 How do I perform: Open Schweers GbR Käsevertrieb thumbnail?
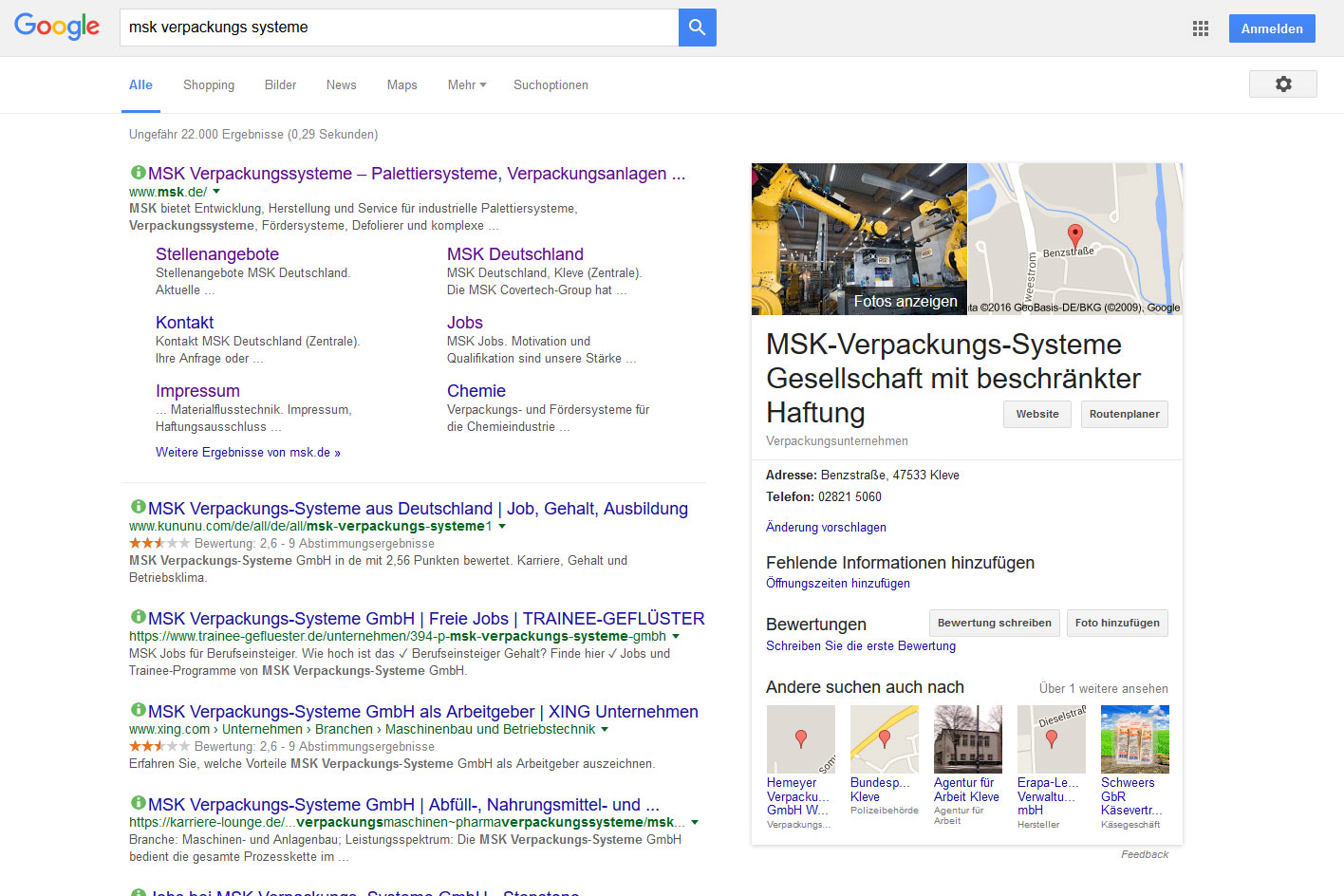click(x=1135, y=739)
